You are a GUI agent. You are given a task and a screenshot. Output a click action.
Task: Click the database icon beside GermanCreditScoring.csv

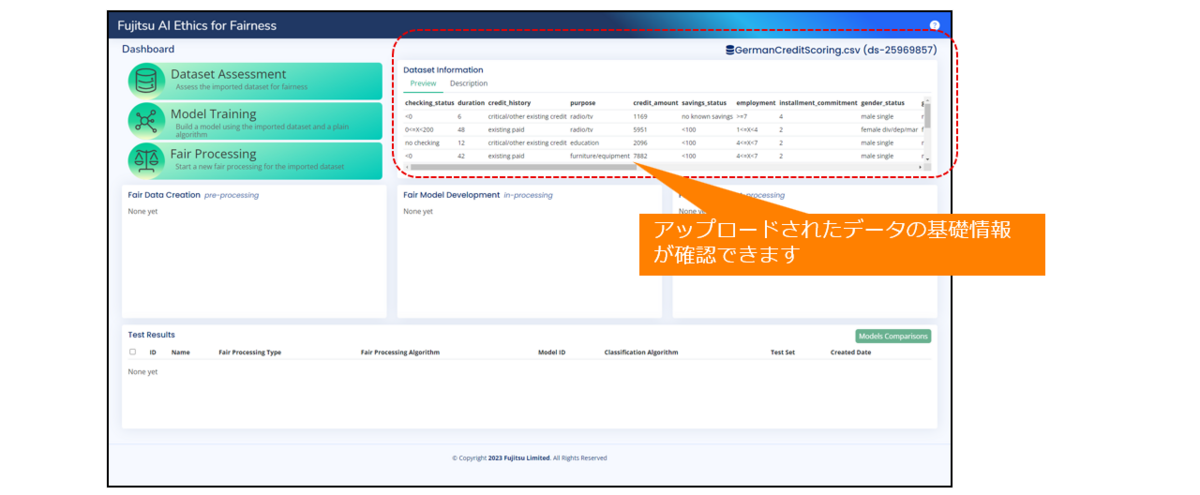729,49
